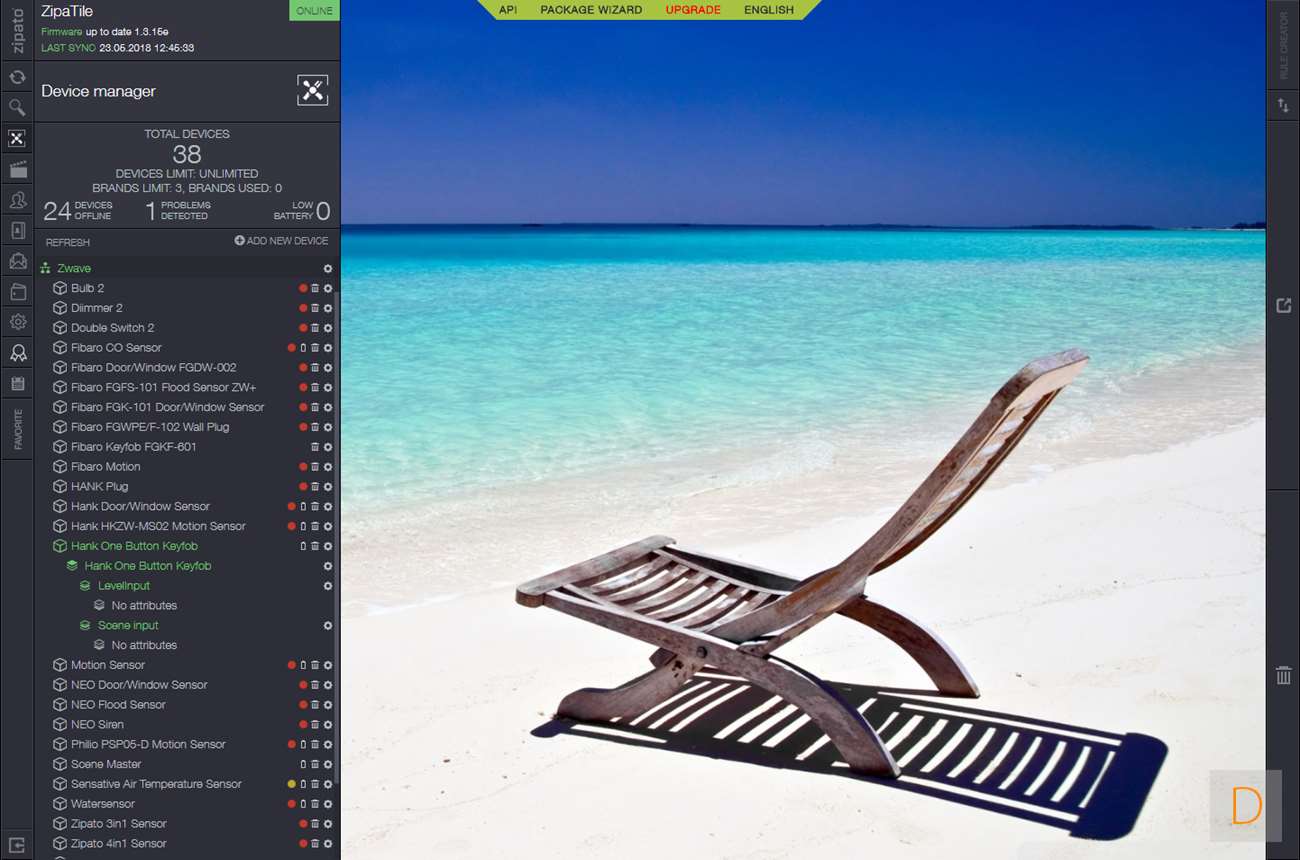The image size is (1300, 860).
Task: Select NEO Flood Sensor in the list
Action: pos(118,705)
